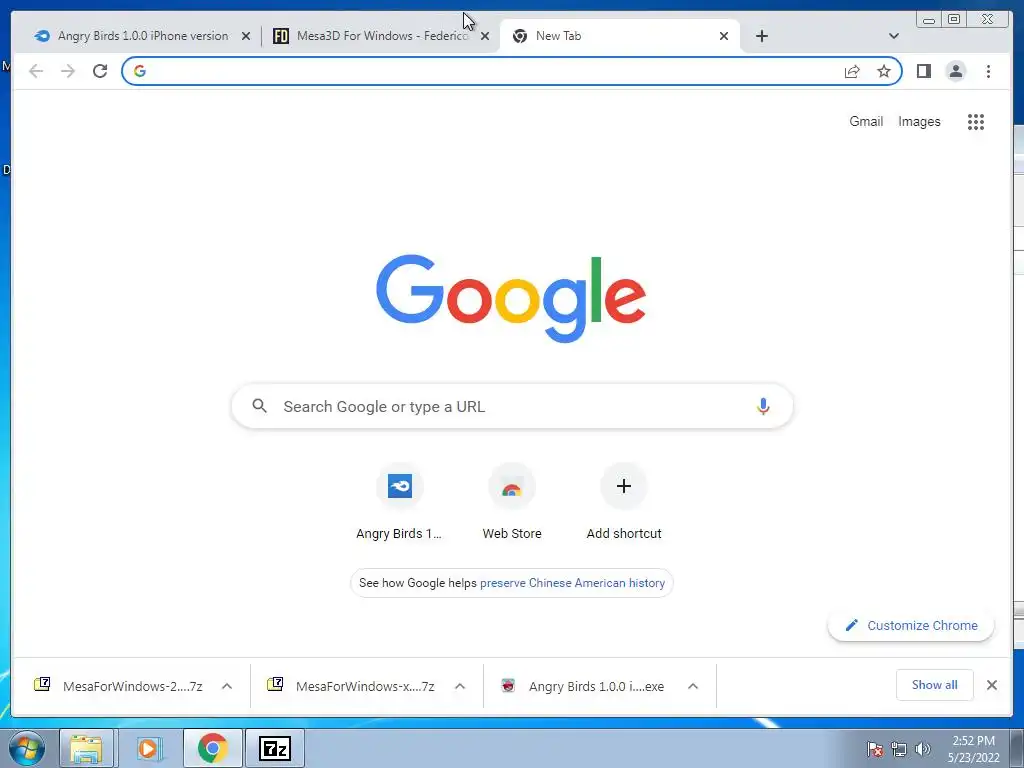Close the New Tab tab
Image resolution: width=1024 pixels, height=768 pixels.
click(x=724, y=36)
